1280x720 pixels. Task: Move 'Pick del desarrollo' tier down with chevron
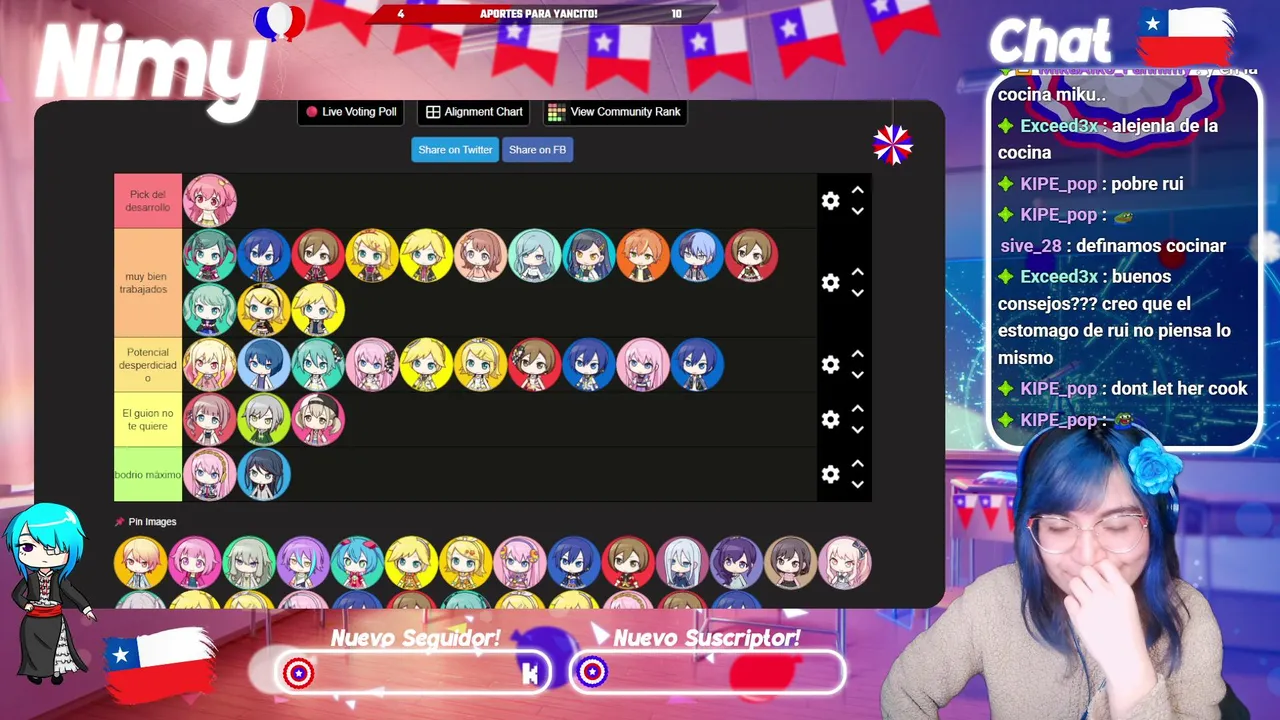pos(857,211)
